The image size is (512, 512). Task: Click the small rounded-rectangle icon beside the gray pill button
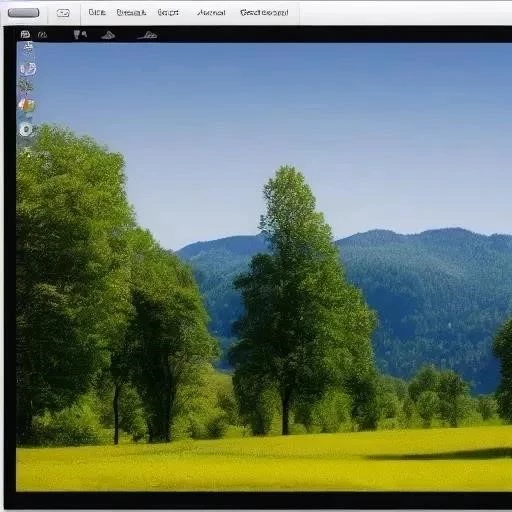point(63,13)
